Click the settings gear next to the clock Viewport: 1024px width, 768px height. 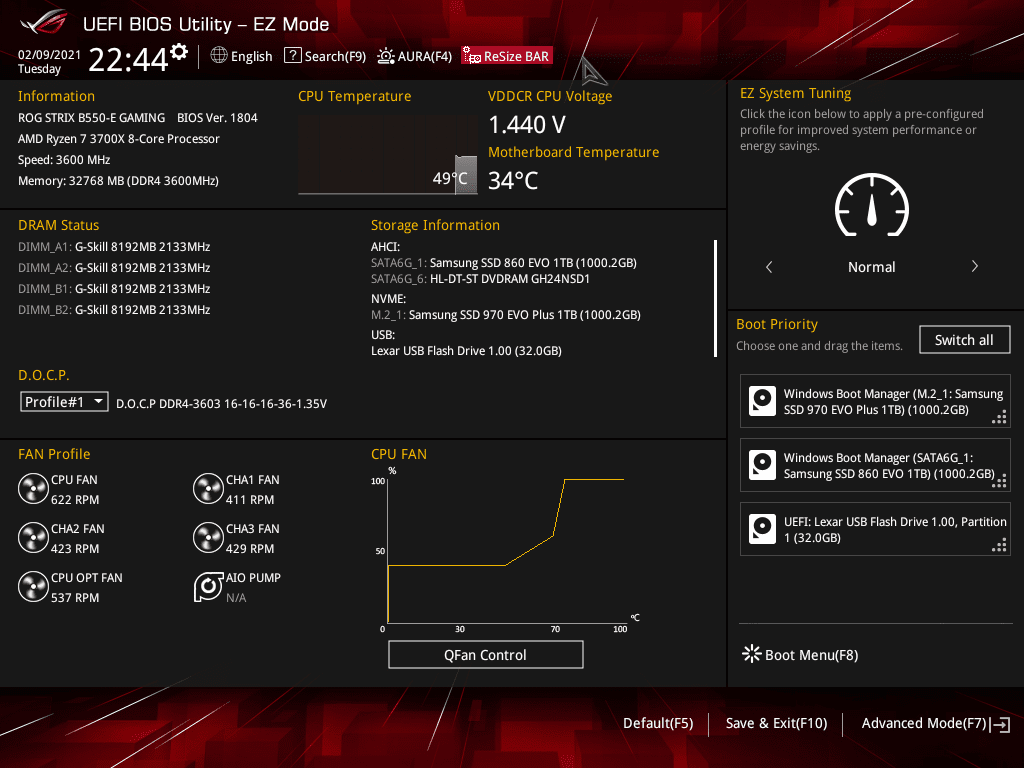click(x=179, y=52)
